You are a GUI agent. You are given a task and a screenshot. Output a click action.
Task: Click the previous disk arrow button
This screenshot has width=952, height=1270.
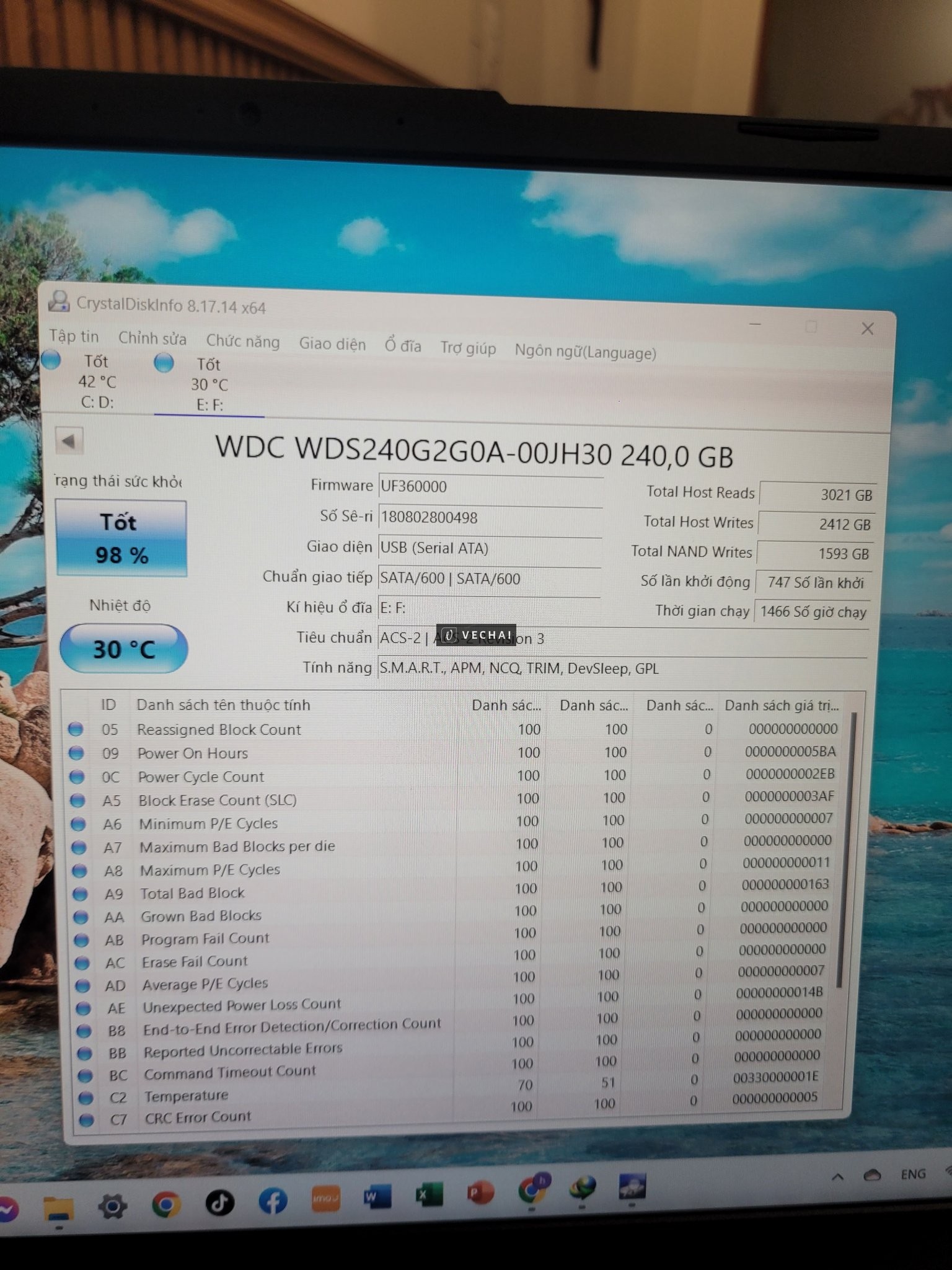click(x=69, y=442)
